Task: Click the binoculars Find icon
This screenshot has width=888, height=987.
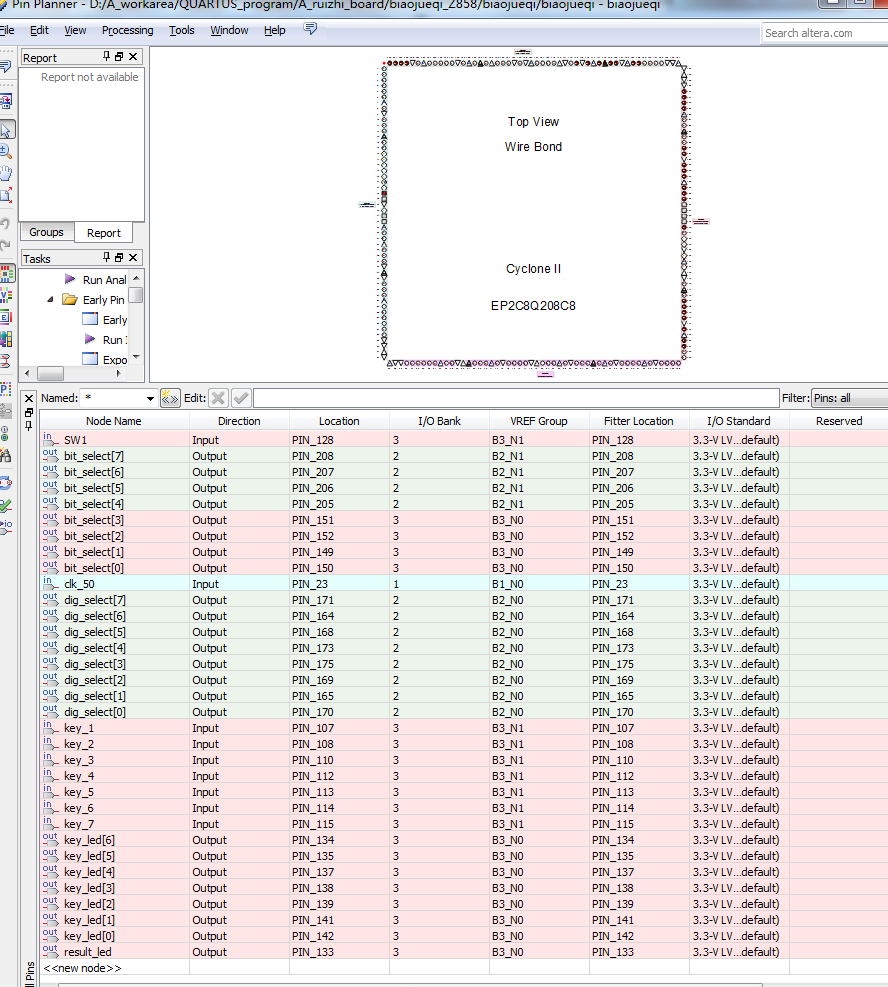Action: point(6,455)
